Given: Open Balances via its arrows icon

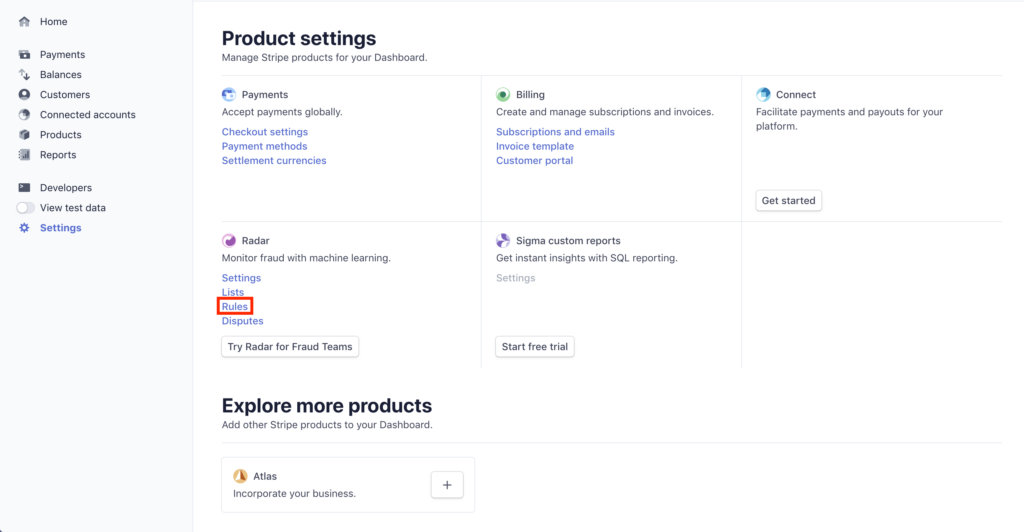Looking at the screenshot, I should 24,74.
